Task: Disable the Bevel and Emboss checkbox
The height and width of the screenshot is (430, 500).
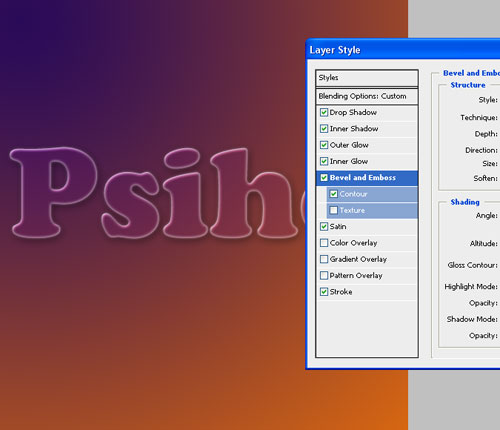Action: [324, 178]
